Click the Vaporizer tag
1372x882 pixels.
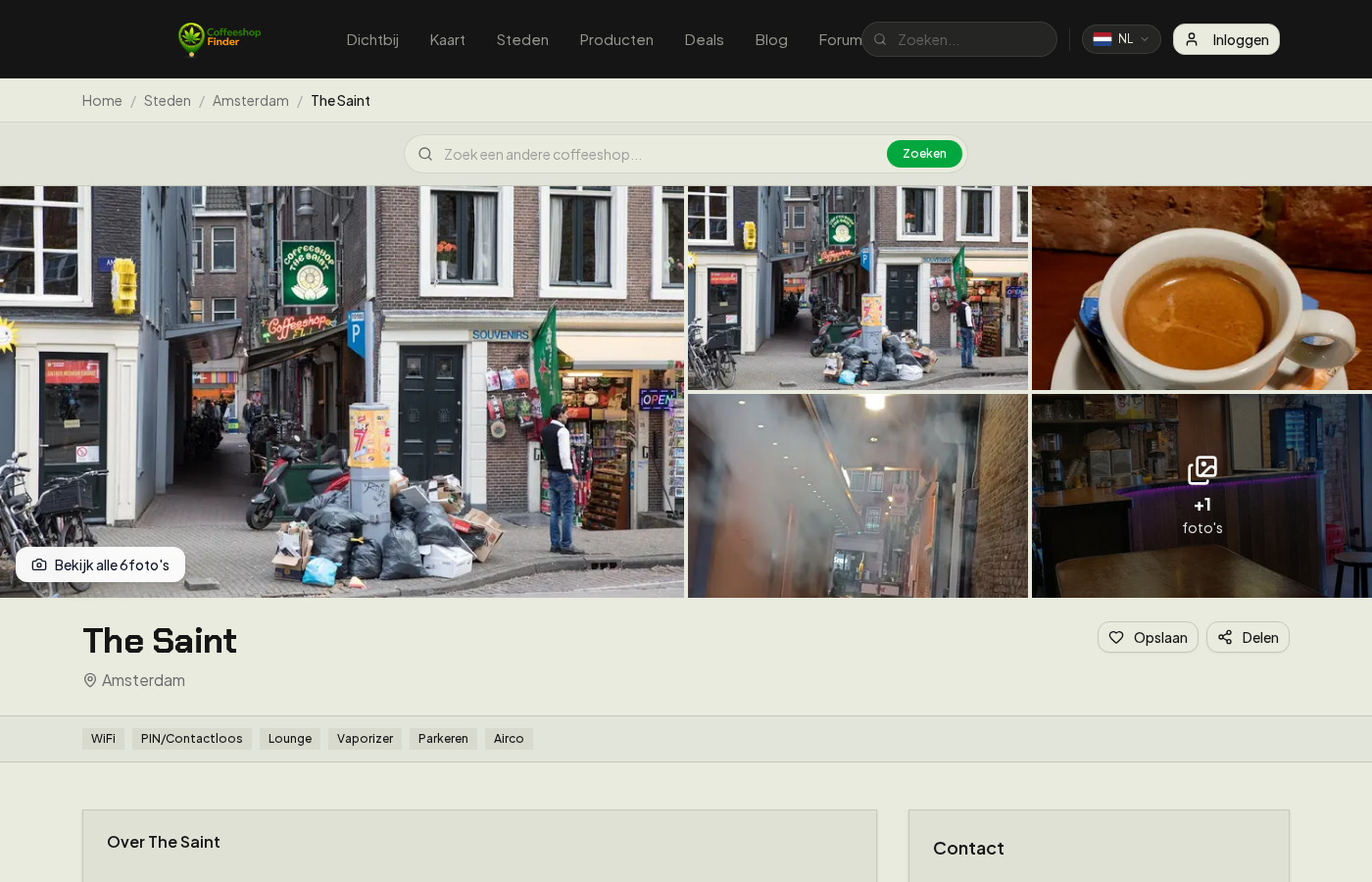[x=365, y=739]
